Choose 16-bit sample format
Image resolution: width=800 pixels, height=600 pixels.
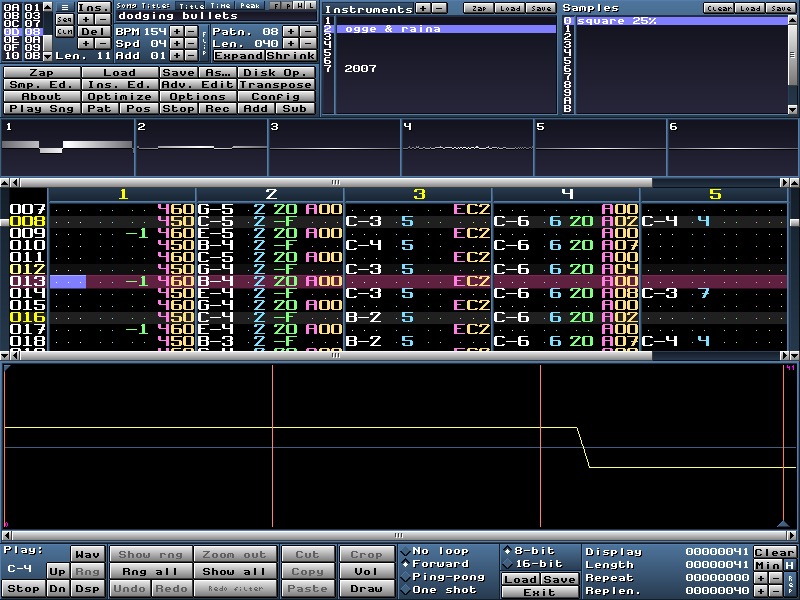[x=533, y=564]
